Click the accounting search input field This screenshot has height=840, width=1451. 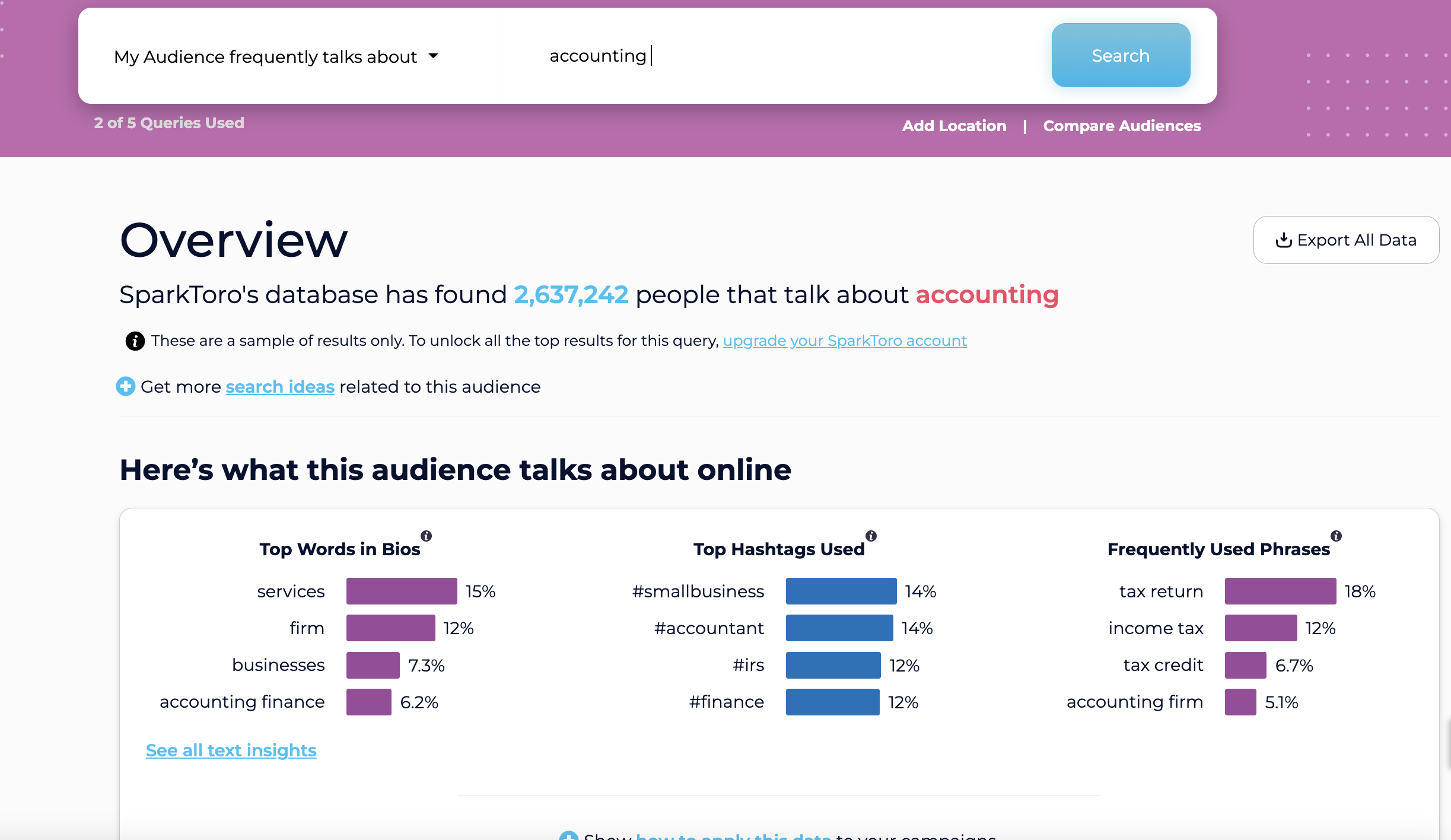tap(771, 56)
